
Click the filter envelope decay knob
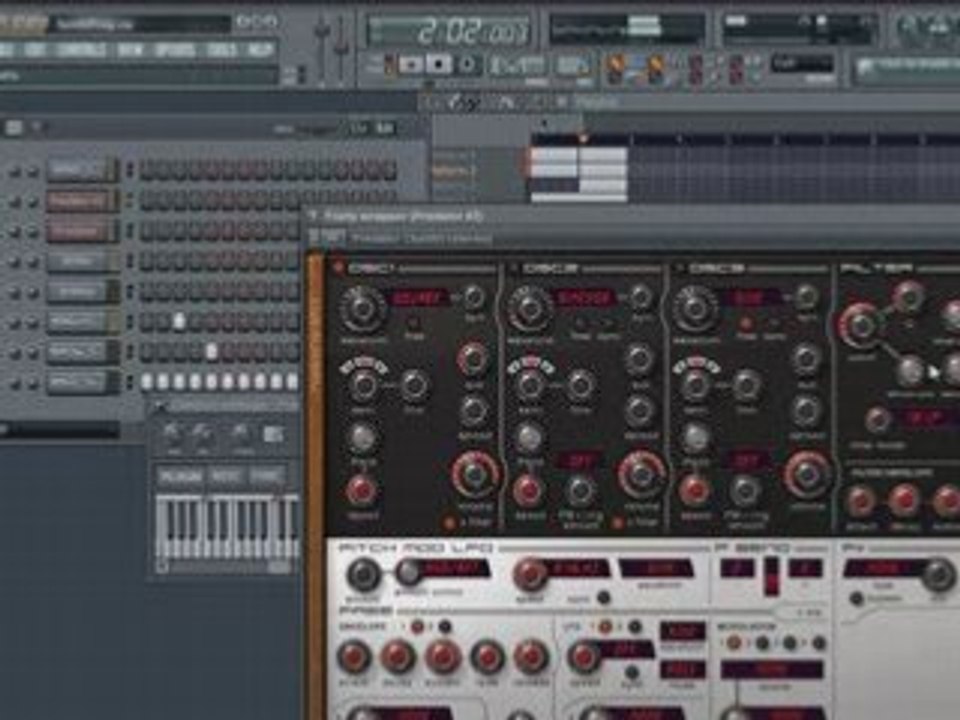[905, 501]
